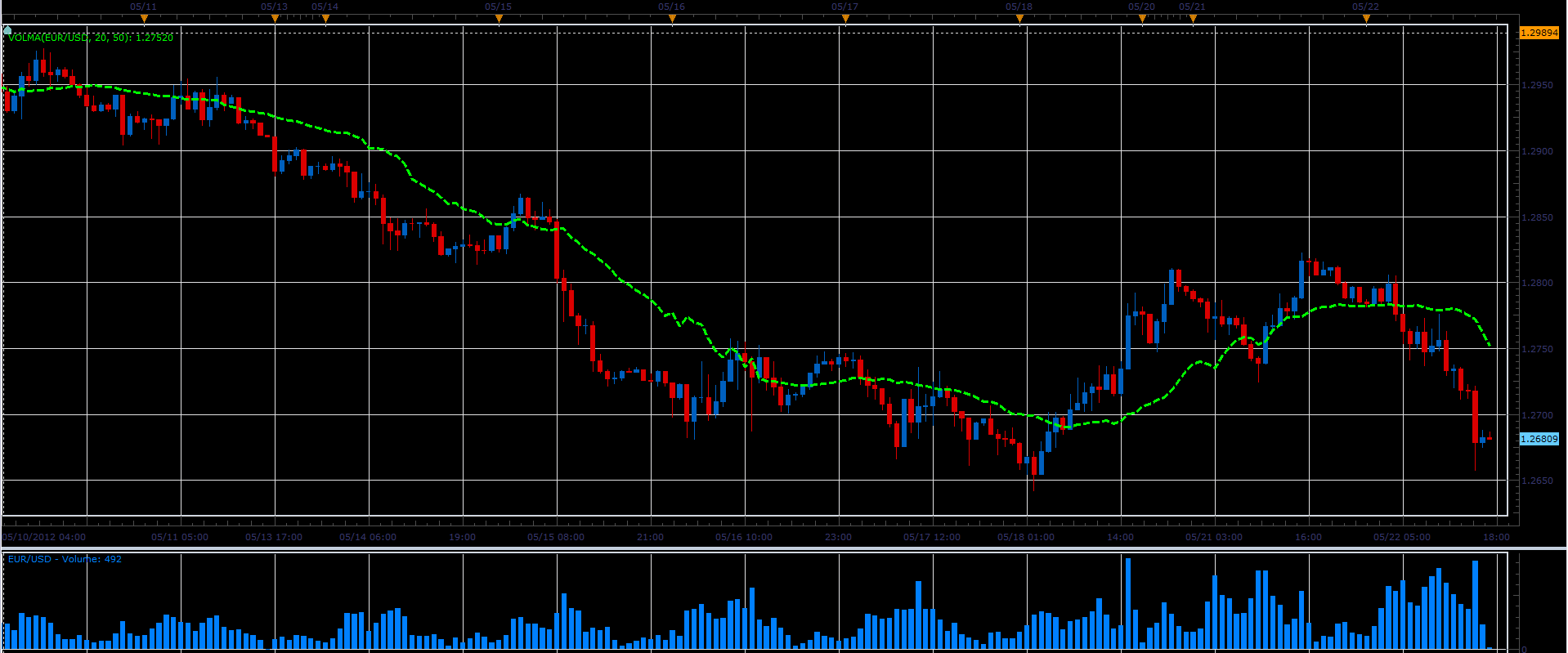Image resolution: width=1568 pixels, height=653 pixels.
Task: Click the 1.2900 price axis label
Action: 1537,151
